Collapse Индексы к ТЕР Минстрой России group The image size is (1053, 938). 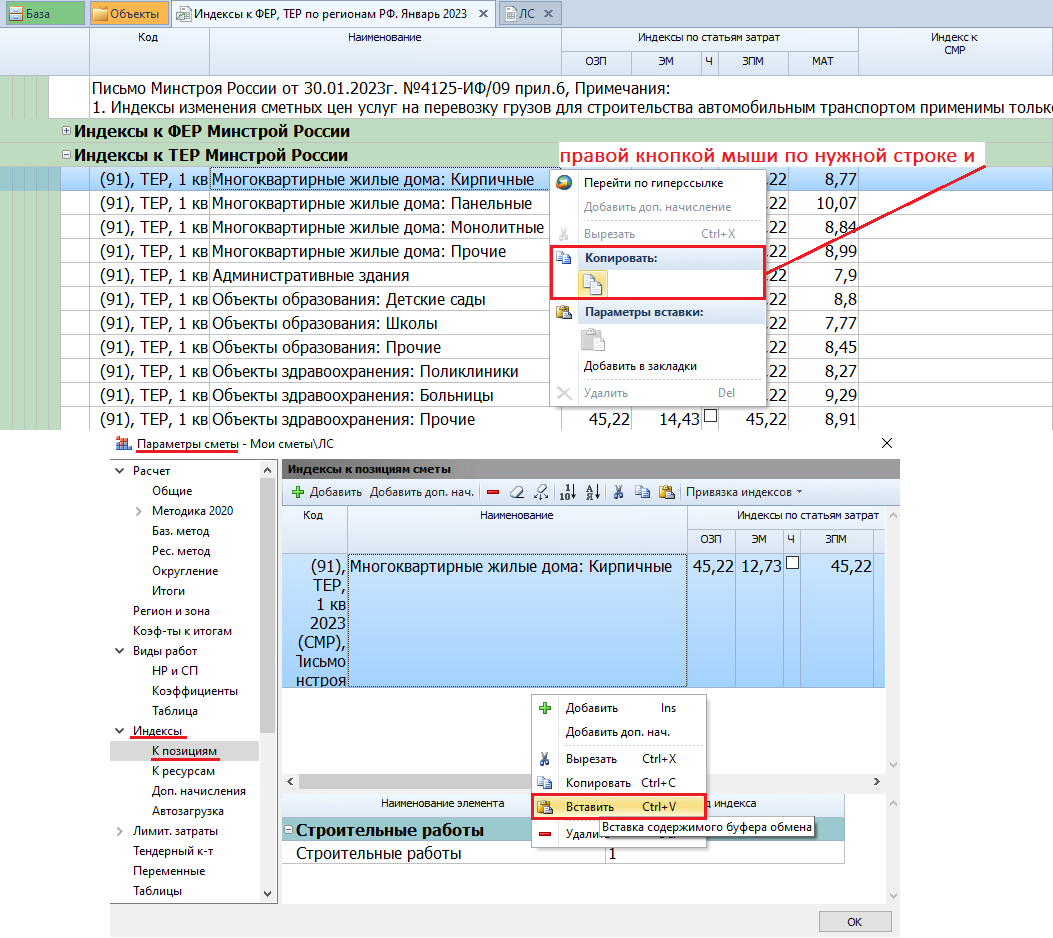(66, 154)
